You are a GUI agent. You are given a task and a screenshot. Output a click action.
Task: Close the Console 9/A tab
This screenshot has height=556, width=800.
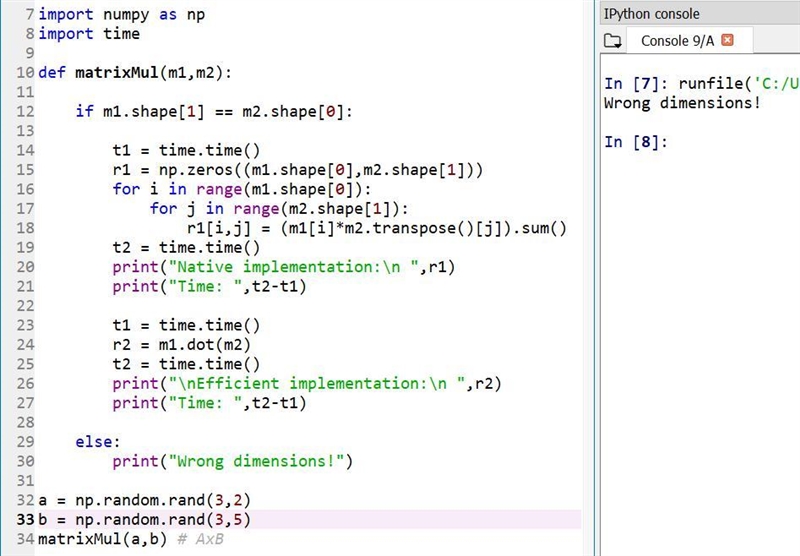pyautogui.click(x=728, y=40)
